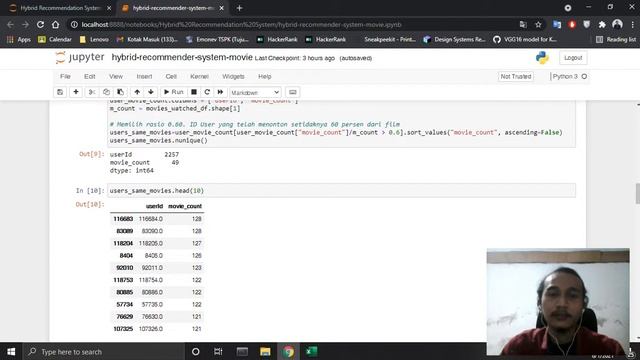Open the Apps bookmark

tap(19, 39)
